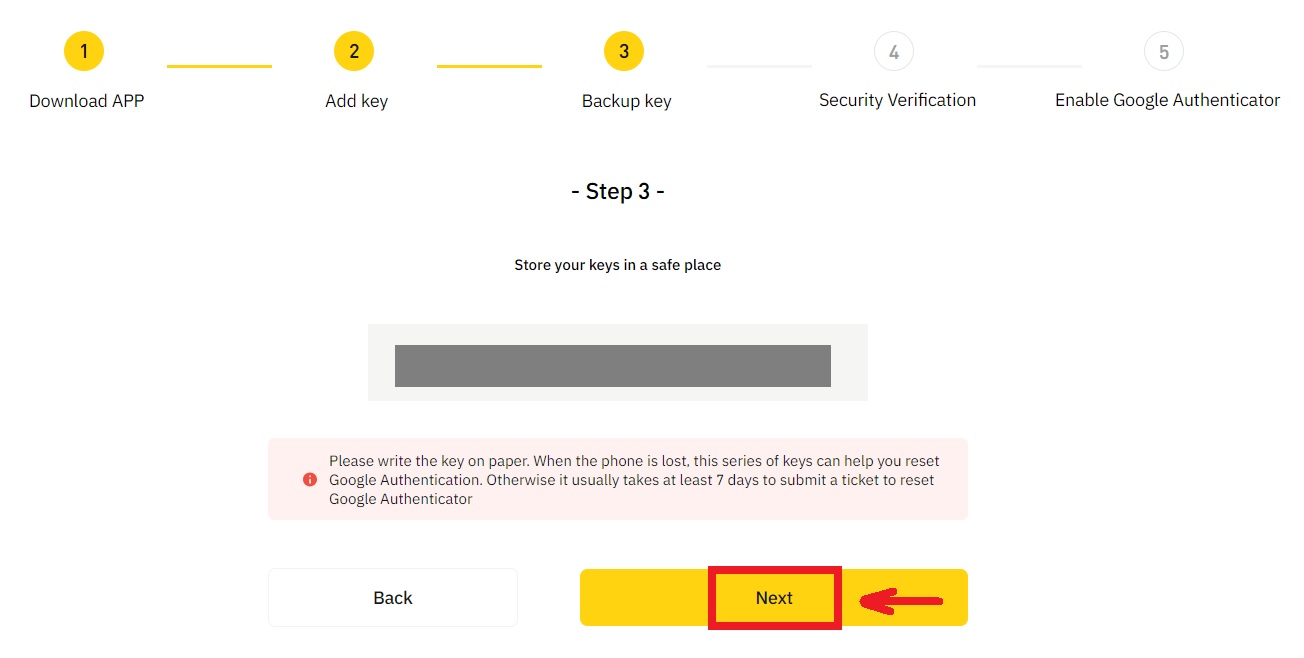Click the step 4 Security Verification circle
This screenshot has width=1304, height=658.
pos(893,50)
